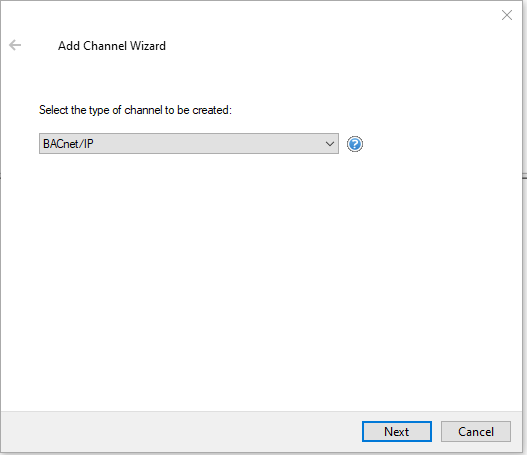This screenshot has height=455, width=527.
Task: Dismiss the dialog with the X icon
Action: (506, 15)
